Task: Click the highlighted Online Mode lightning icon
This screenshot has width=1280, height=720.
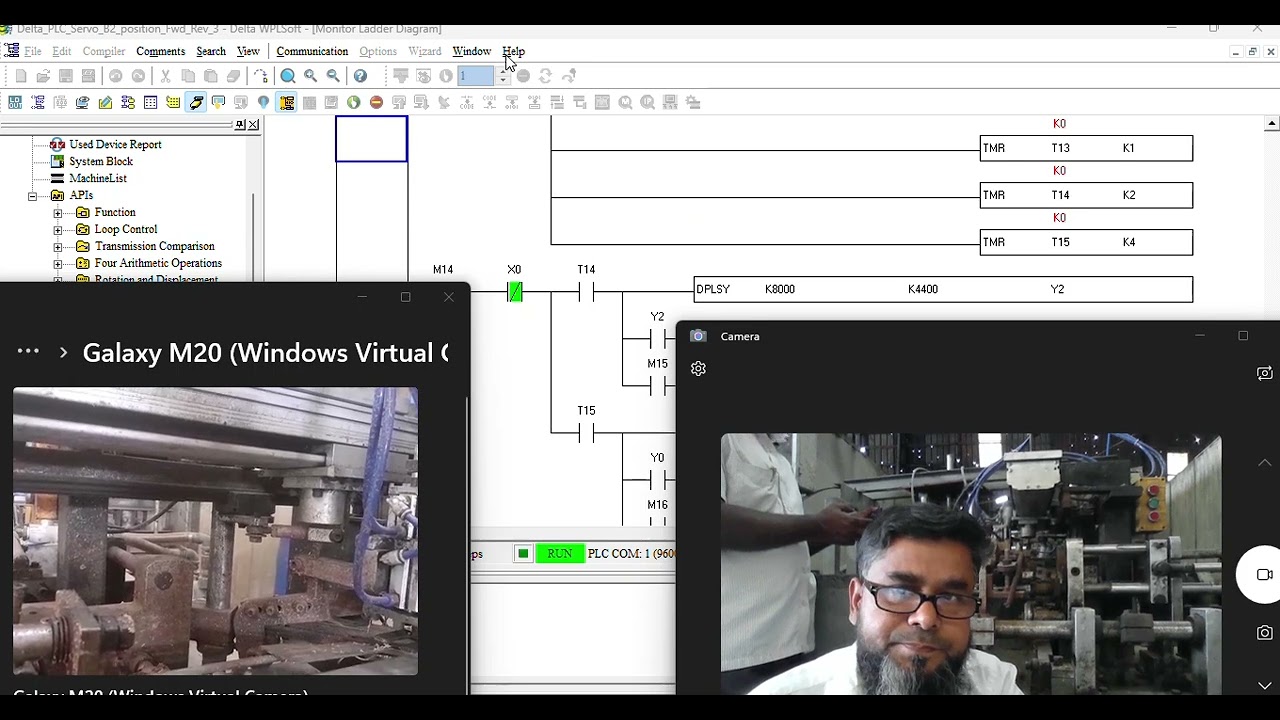Action: click(196, 102)
